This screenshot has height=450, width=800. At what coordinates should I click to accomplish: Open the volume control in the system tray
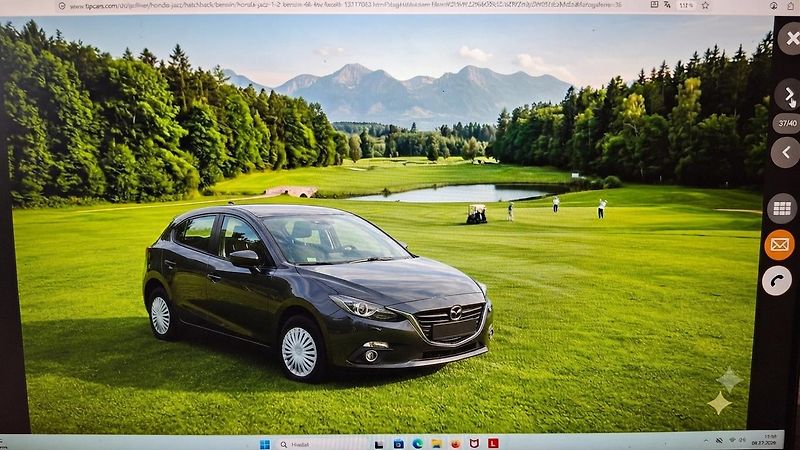pos(743,440)
